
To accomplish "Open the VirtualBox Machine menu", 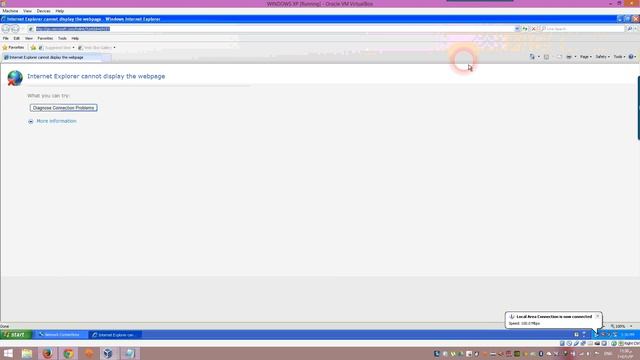I will coord(10,11).
